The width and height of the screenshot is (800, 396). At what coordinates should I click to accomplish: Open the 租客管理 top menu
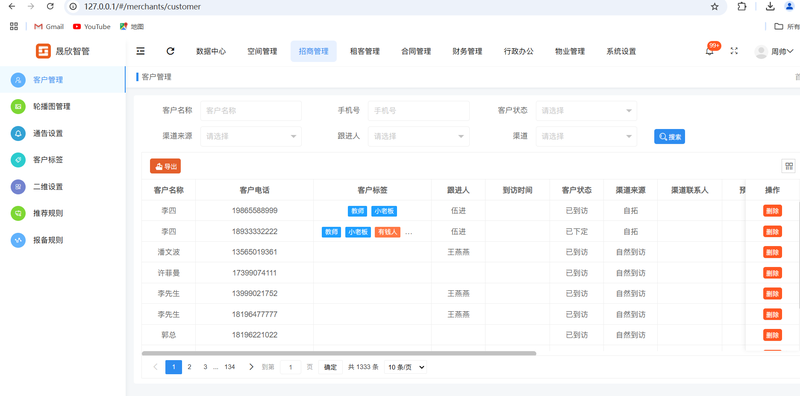(365, 51)
